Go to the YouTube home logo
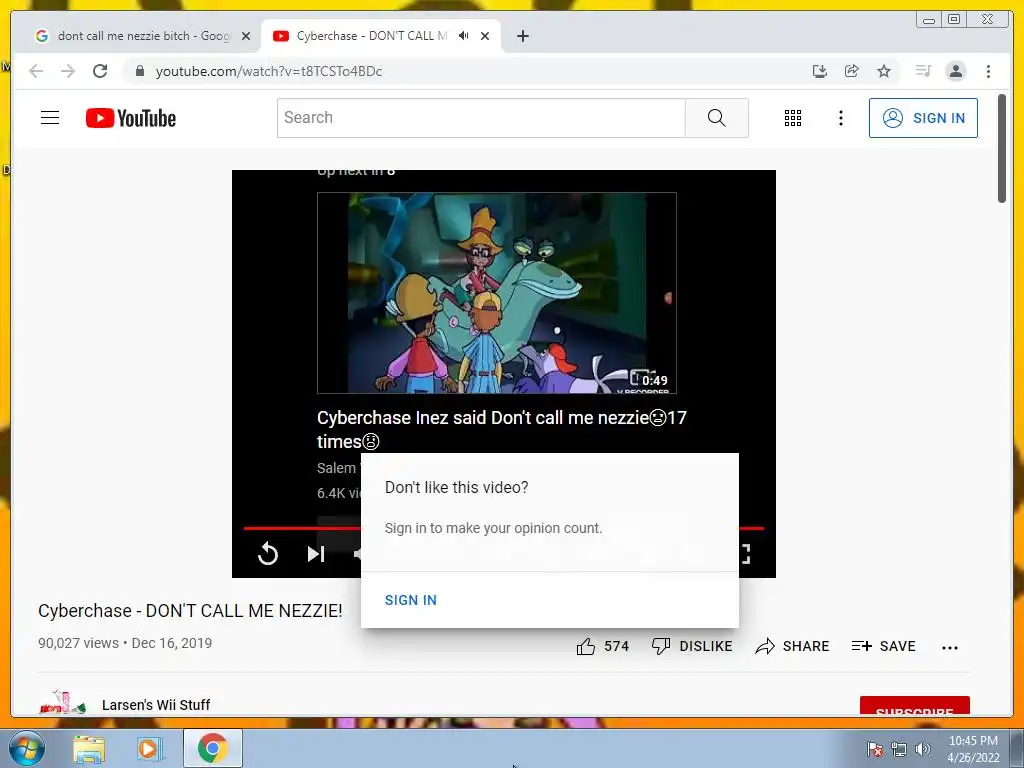The height and width of the screenshot is (768, 1024). [131, 118]
